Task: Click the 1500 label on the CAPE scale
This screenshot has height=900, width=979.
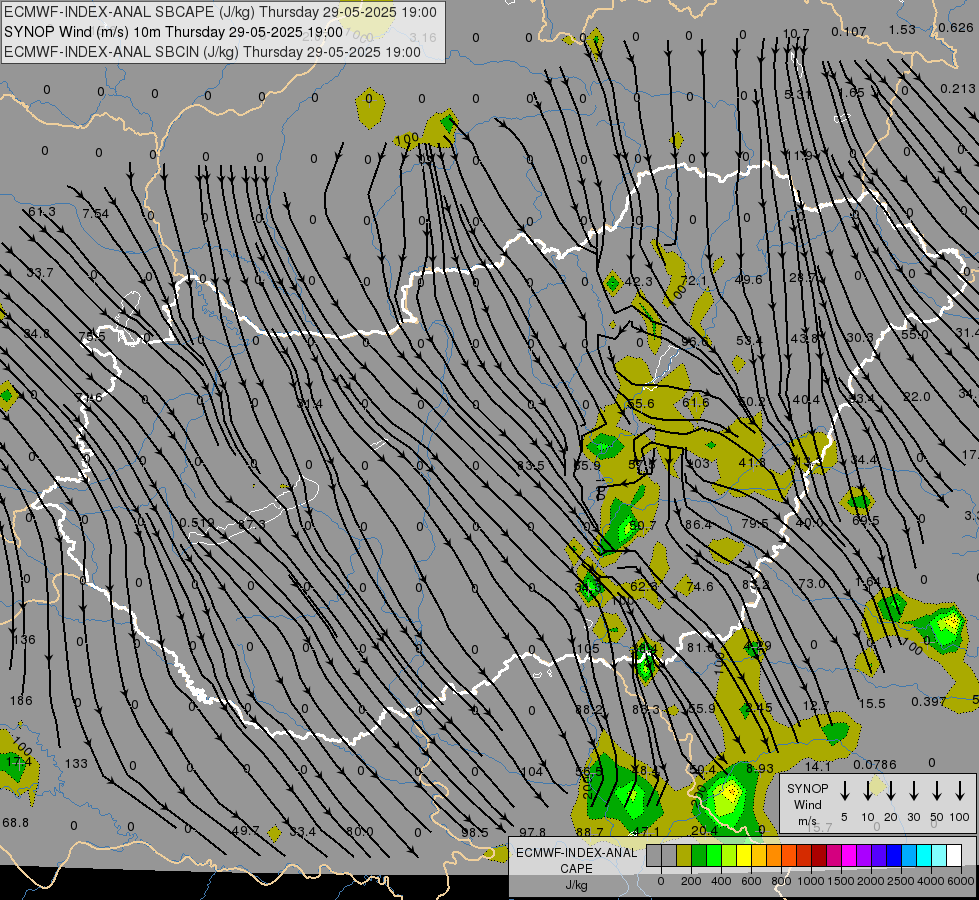Action: [x=841, y=881]
